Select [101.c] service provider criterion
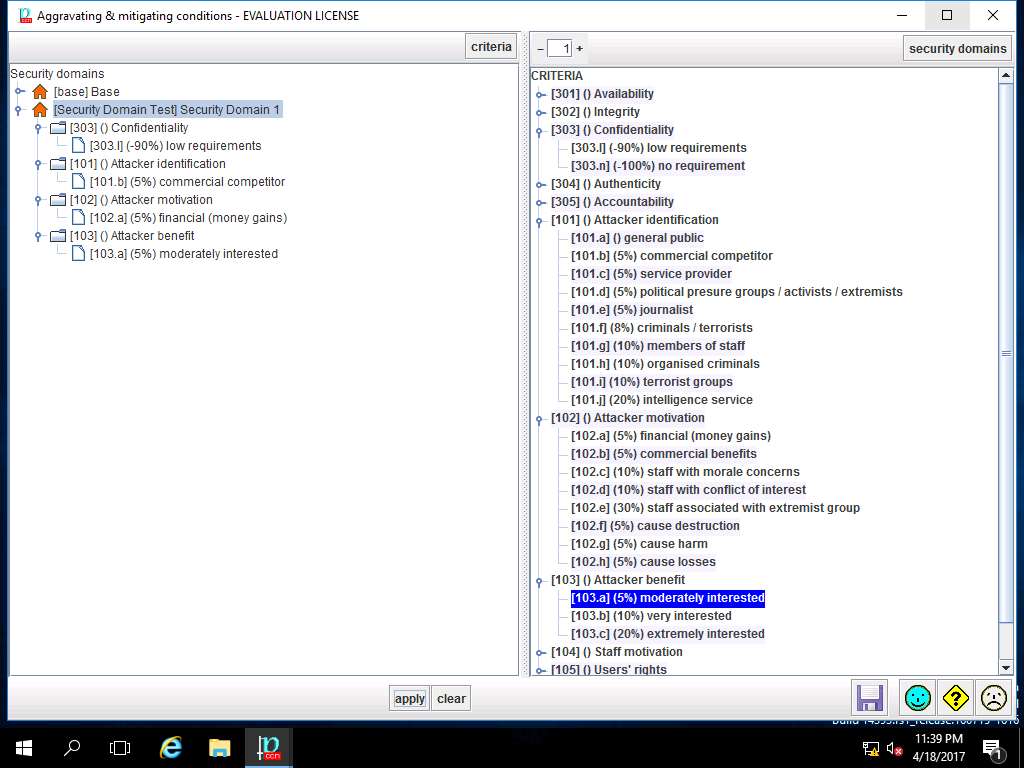This screenshot has width=1024, height=768. point(651,274)
